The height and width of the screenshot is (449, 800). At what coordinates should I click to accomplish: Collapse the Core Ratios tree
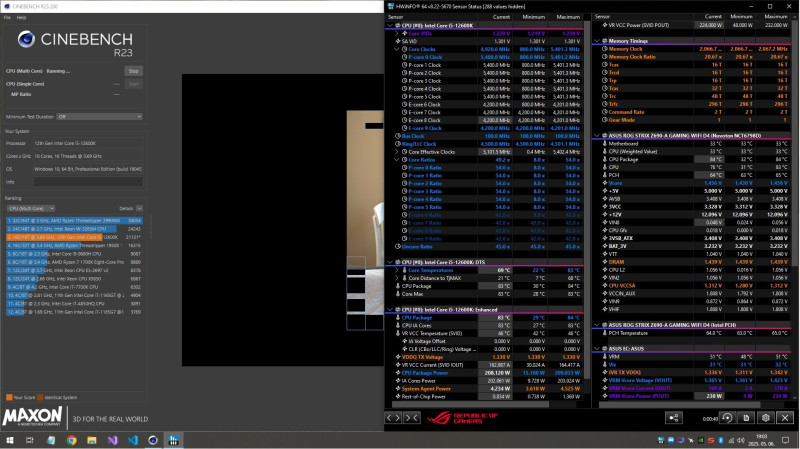pyautogui.click(x=397, y=160)
